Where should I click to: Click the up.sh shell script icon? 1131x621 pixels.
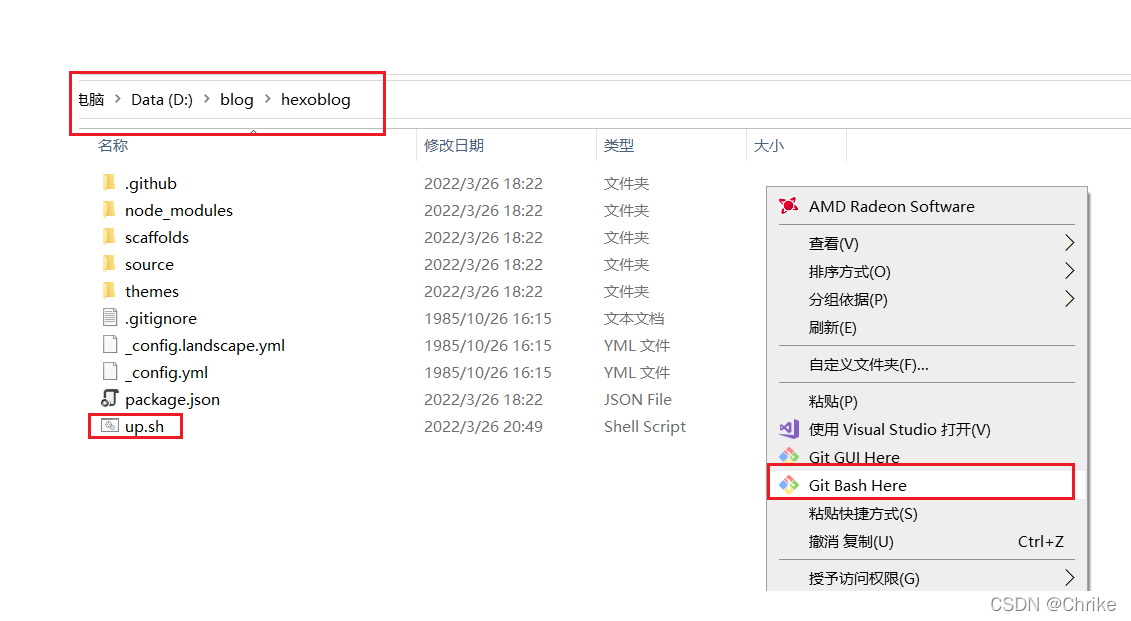pos(110,426)
